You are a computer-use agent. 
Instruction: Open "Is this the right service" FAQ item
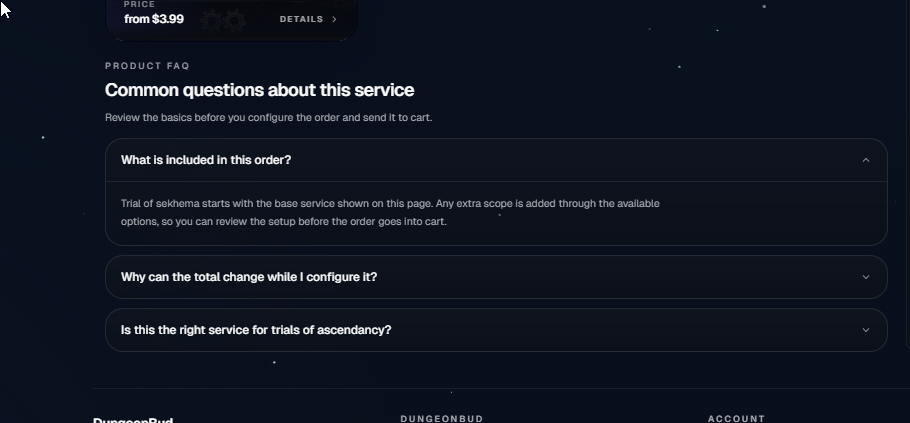coord(256,330)
